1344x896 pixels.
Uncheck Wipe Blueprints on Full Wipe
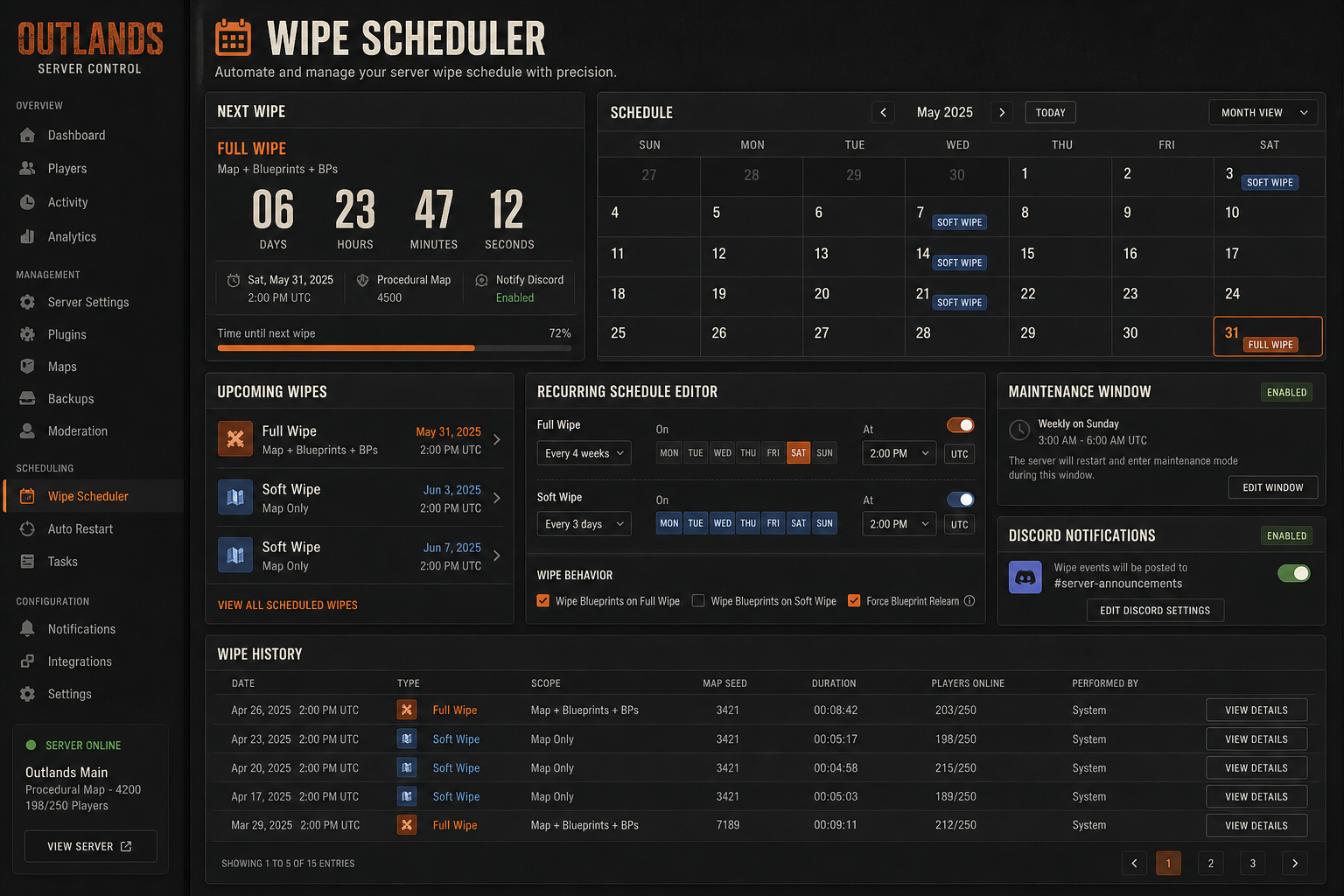[x=543, y=601]
